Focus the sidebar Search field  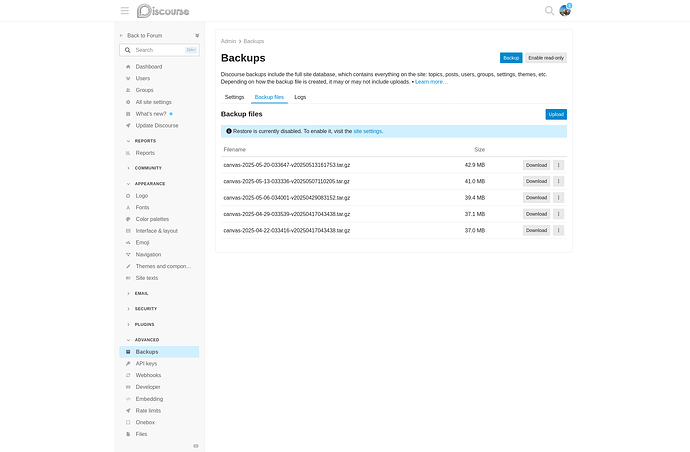click(x=159, y=50)
